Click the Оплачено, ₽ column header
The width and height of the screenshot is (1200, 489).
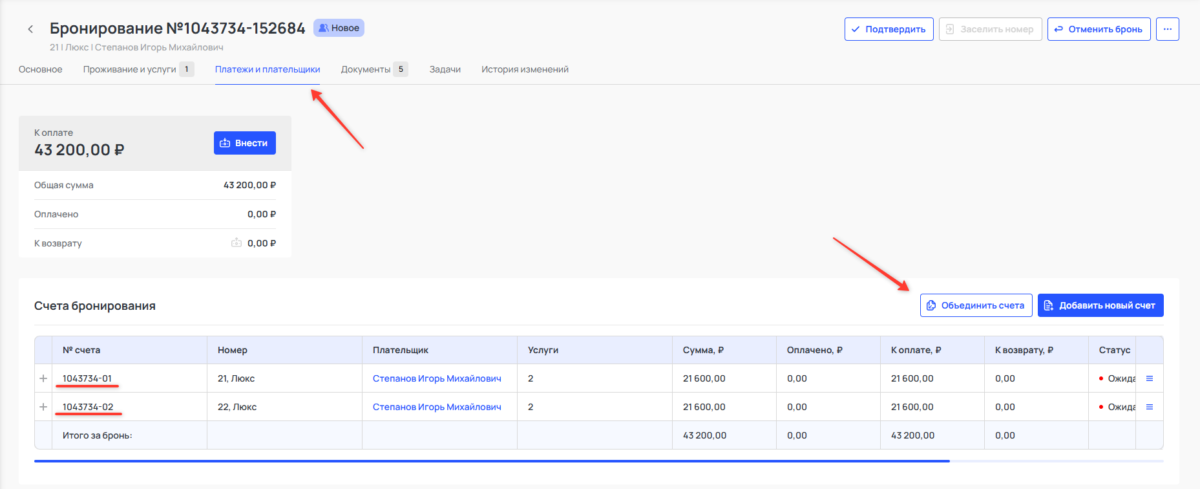tap(828, 350)
